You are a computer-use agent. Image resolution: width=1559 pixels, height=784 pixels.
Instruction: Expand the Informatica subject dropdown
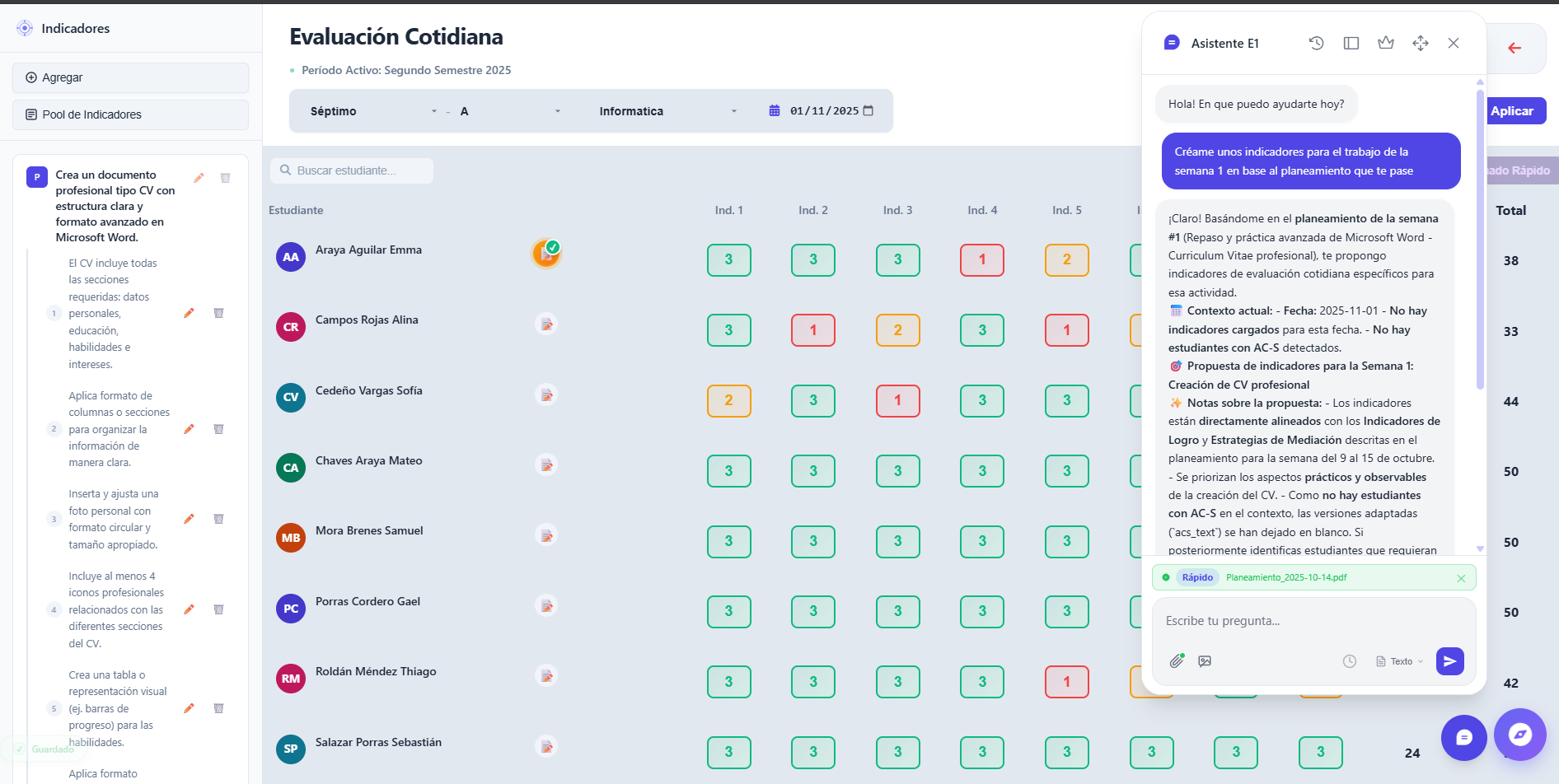(667, 111)
